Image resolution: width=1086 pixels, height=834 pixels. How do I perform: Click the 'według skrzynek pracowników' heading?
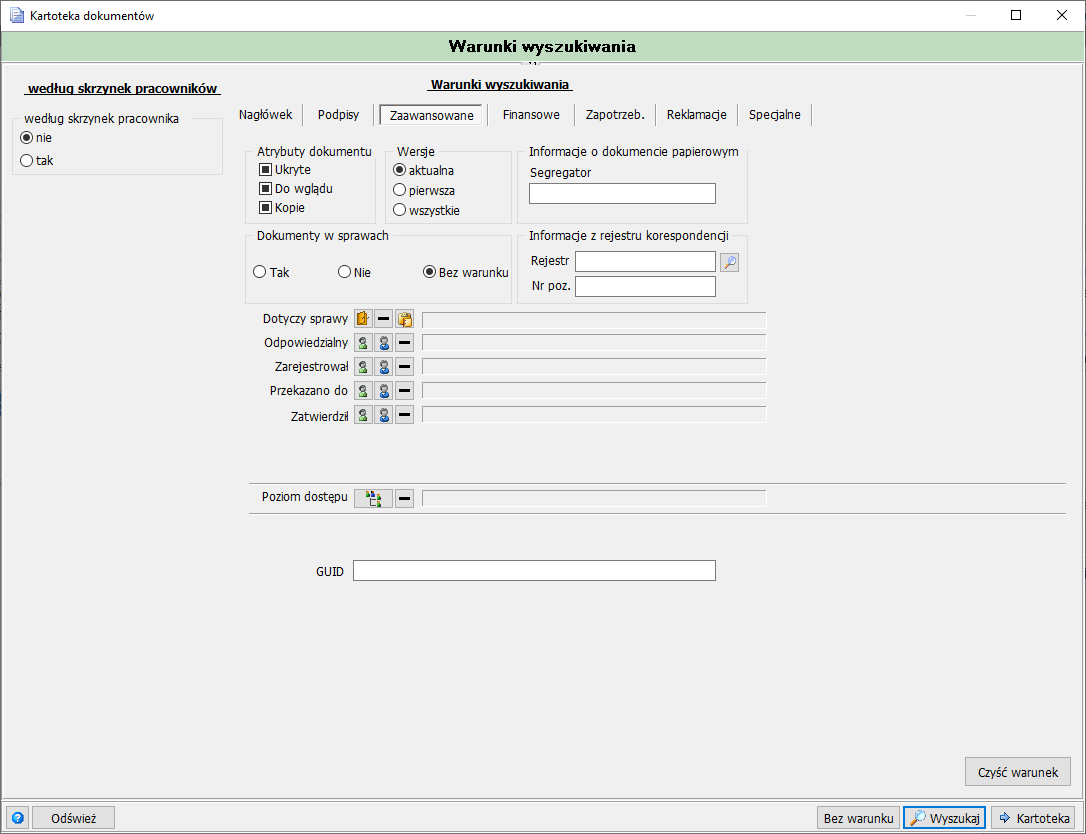coord(123,89)
